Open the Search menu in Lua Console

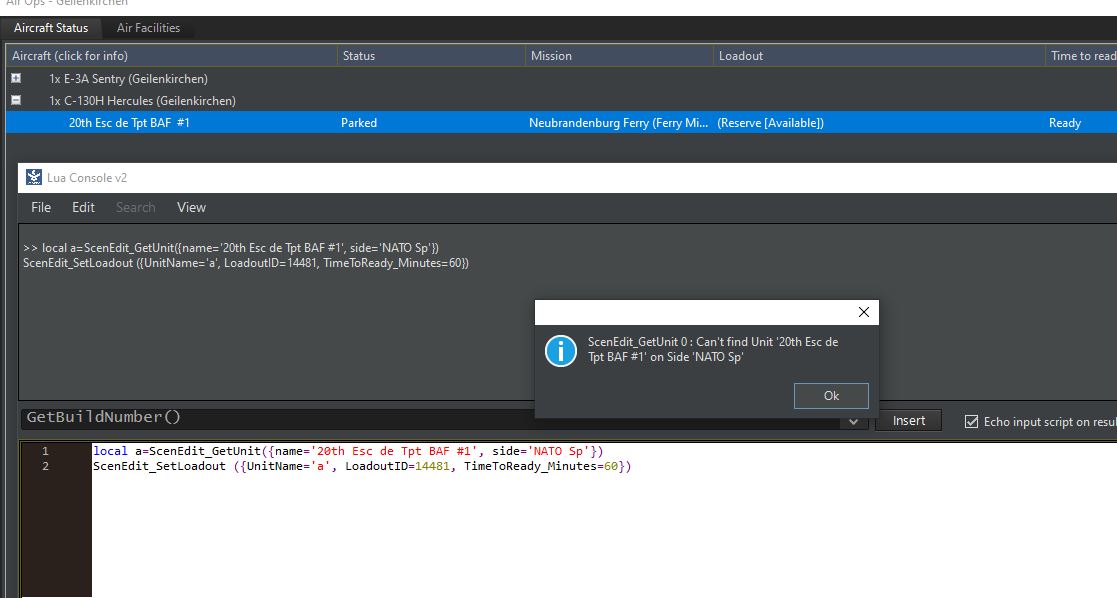tap(135, 207)
